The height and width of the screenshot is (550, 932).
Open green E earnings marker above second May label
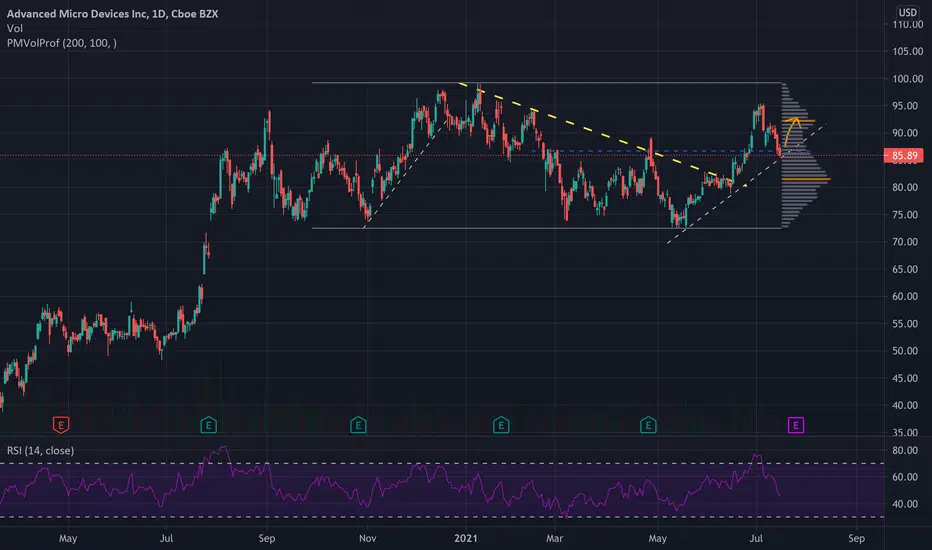point(648,425)
